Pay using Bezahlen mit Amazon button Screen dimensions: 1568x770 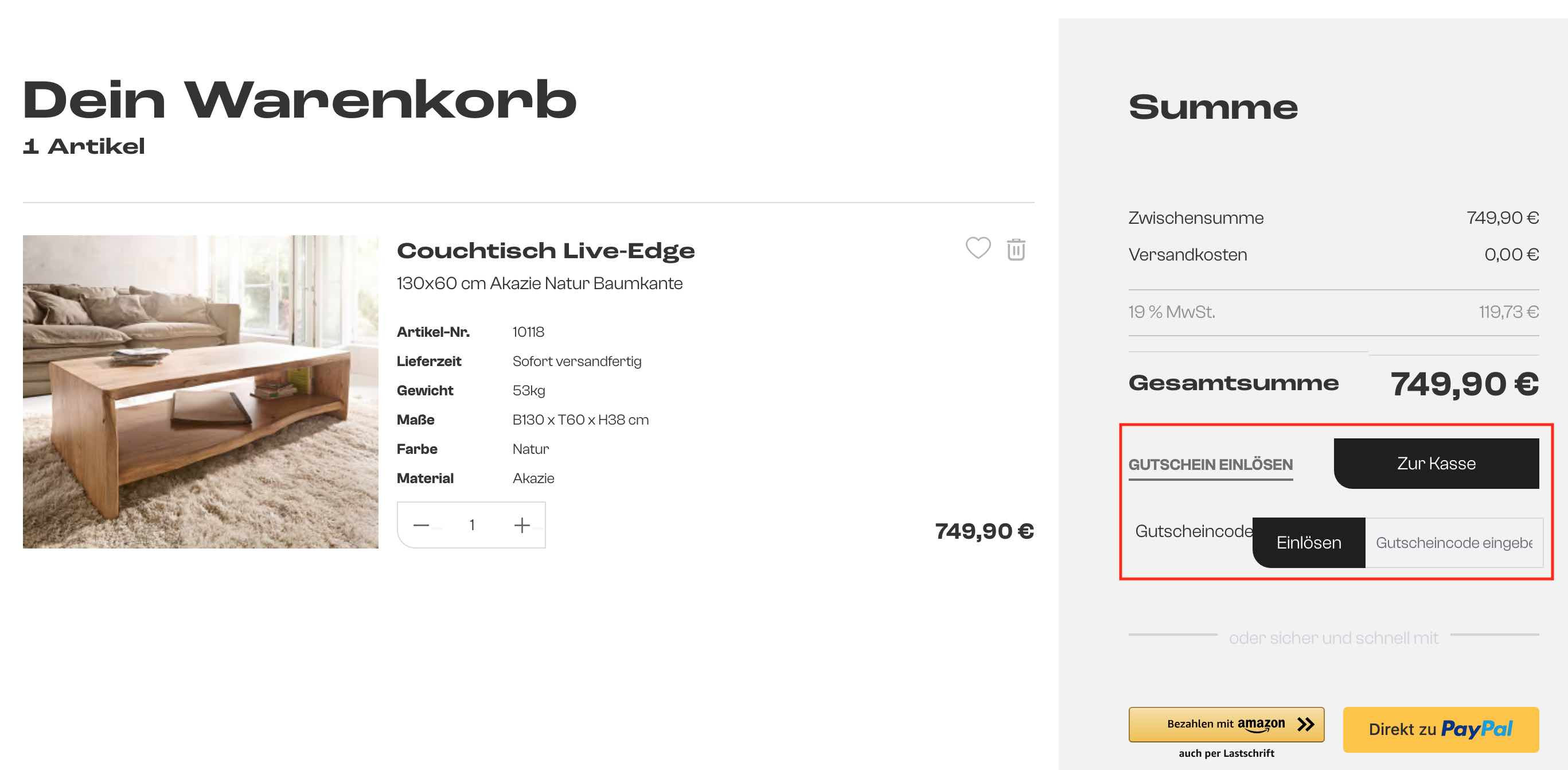[x=1226, y=724]
